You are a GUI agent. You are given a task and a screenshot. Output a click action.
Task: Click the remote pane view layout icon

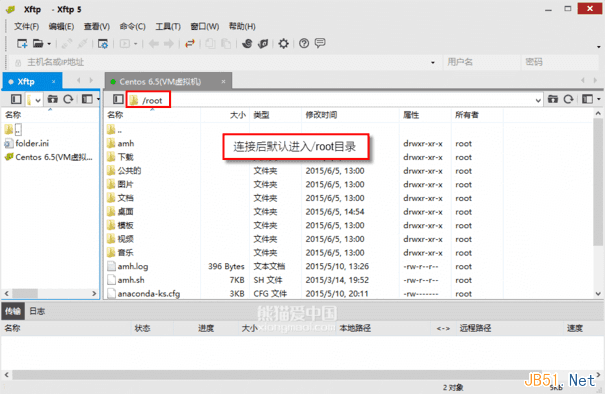[587, 100]
